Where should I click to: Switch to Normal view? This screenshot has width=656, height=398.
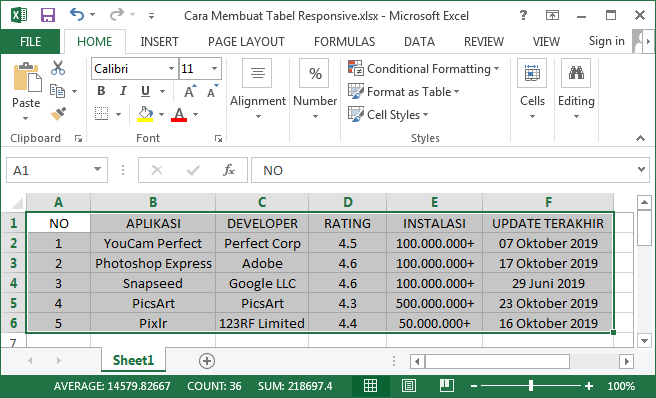coord(370,385)
